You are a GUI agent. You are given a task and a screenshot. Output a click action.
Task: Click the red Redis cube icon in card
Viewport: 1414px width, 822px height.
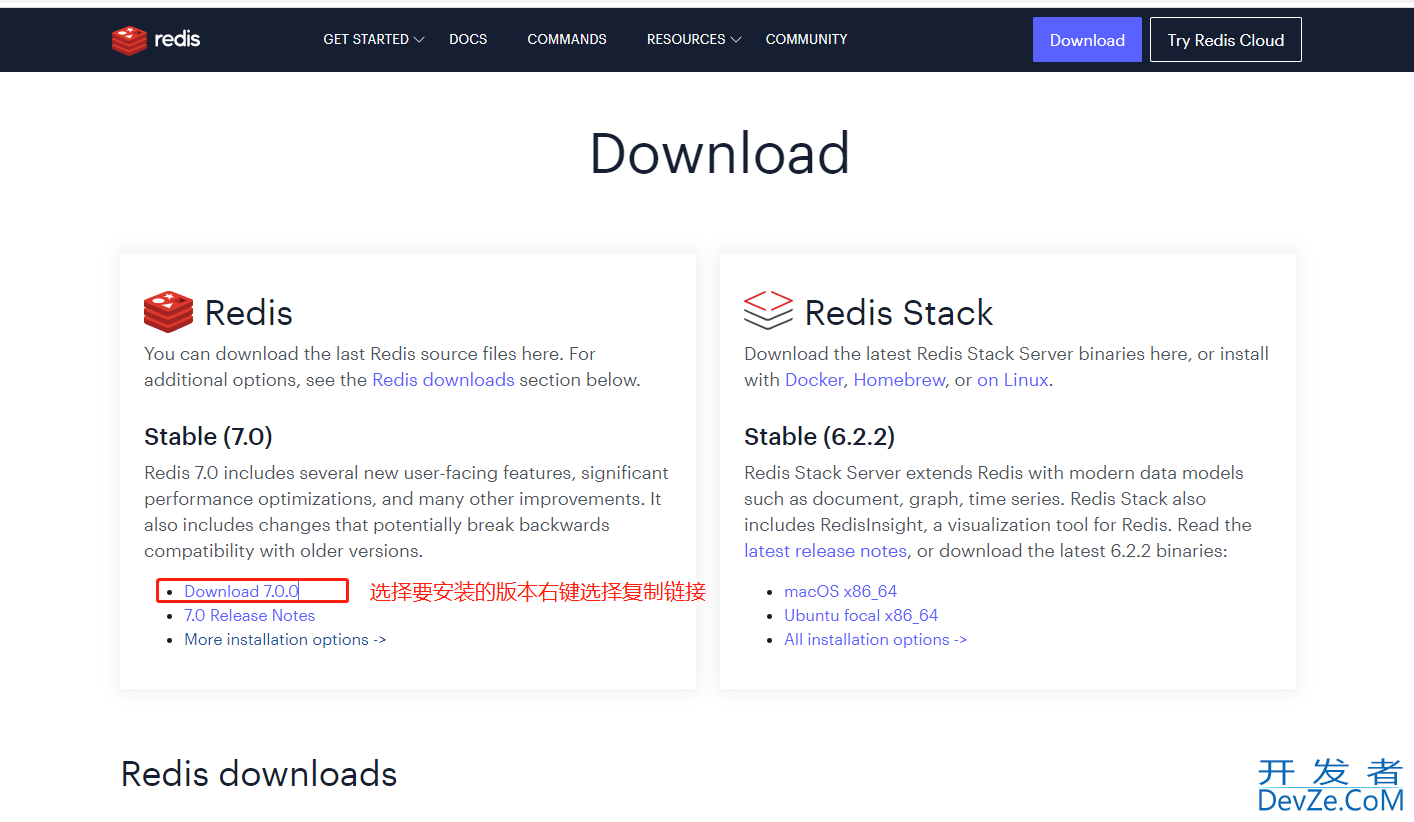click(168, 312)
